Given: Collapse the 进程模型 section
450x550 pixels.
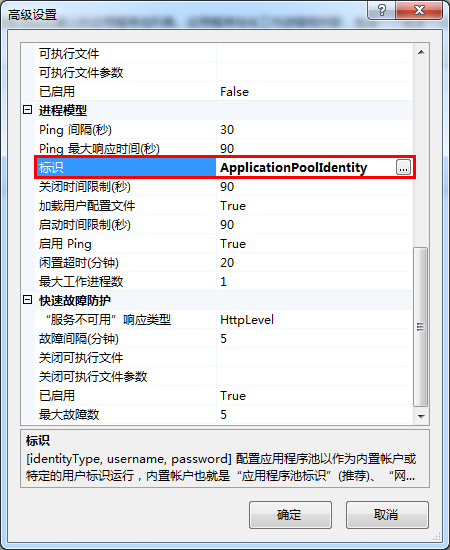Looking at the screenshot, I should (27, 110).
